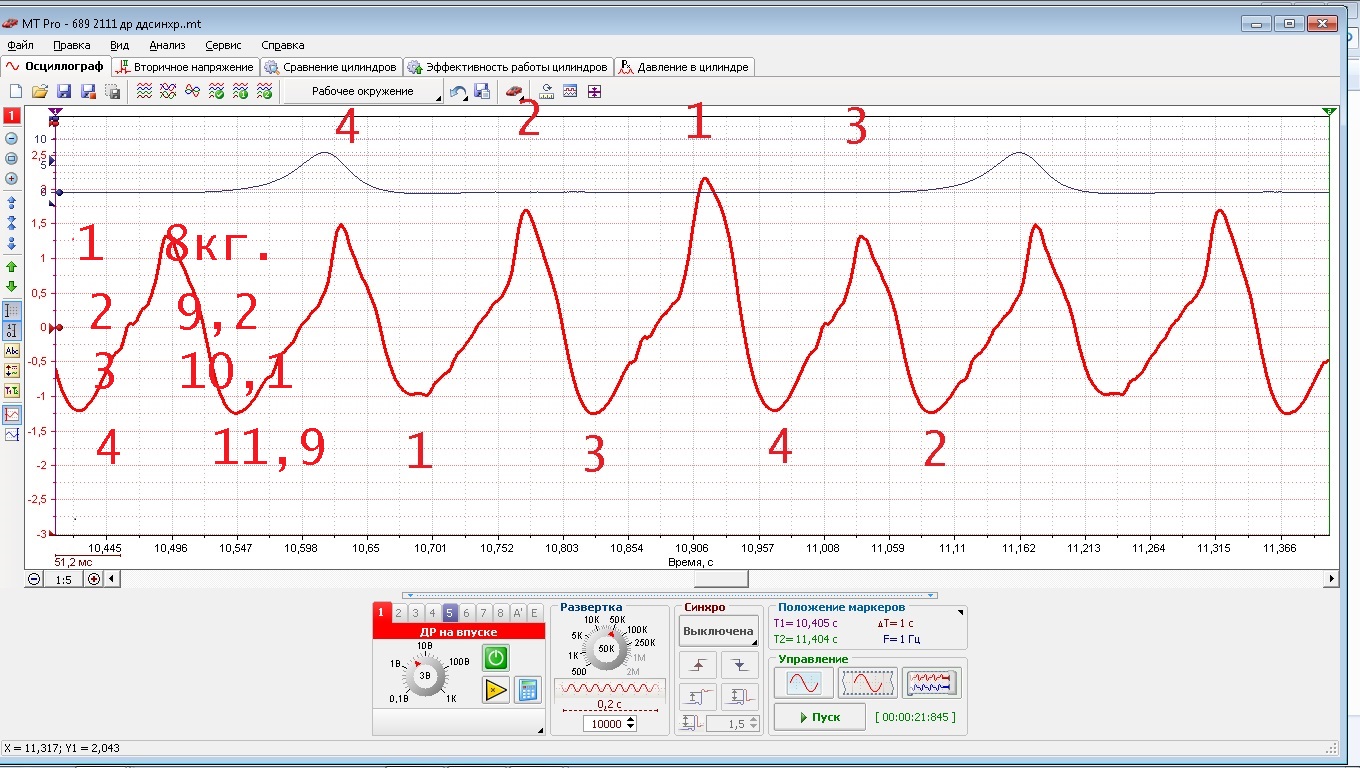The height and width of the screenshot is (768, 1360).
Task: Click the single sine wave mode button in Управление
Action: (804, 683)
